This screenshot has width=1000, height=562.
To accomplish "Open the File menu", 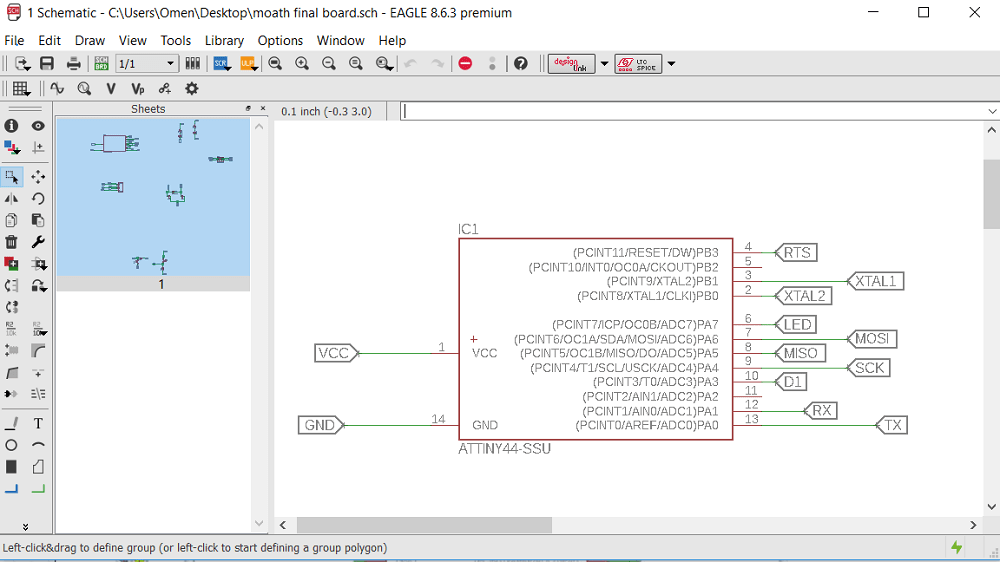I will coord(14,40).
